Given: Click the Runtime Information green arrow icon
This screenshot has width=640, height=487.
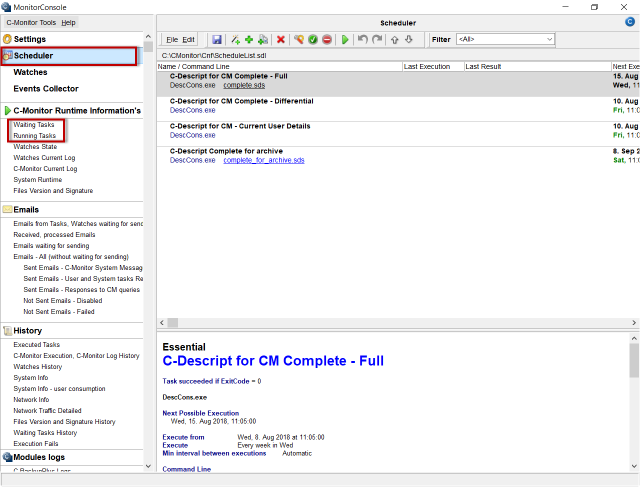Looking at the screenshot, I should (7, 111).
